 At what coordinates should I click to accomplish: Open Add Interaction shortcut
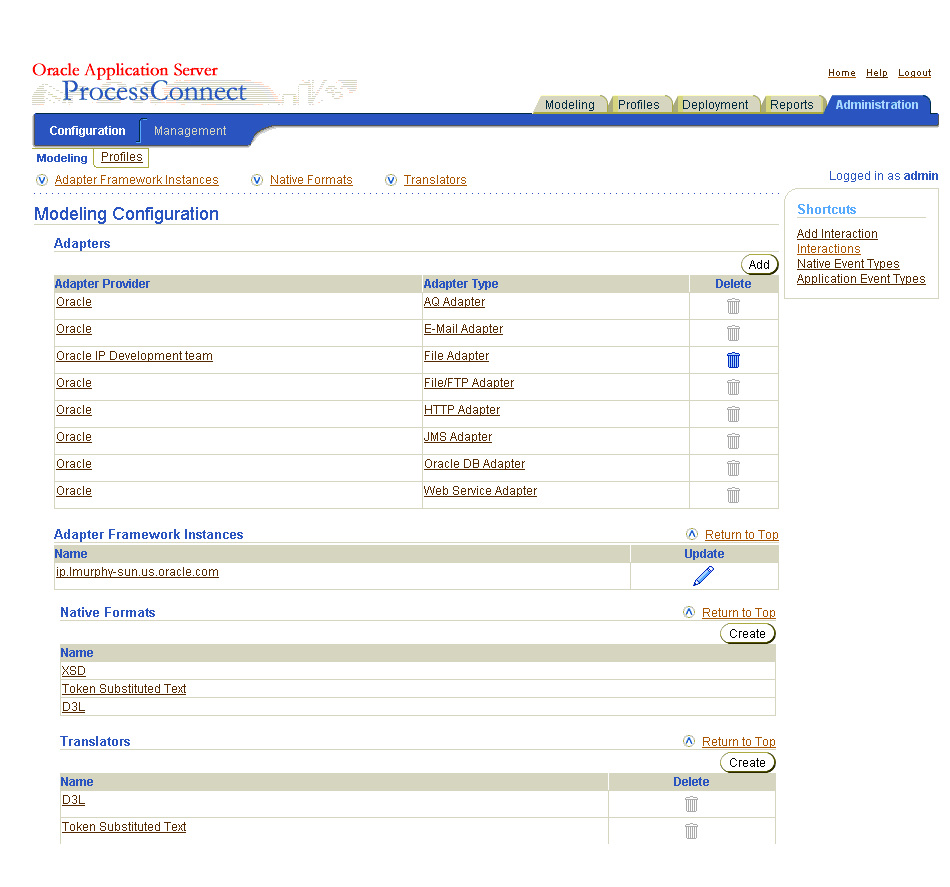pyautogui.click(x=837, y=234)
